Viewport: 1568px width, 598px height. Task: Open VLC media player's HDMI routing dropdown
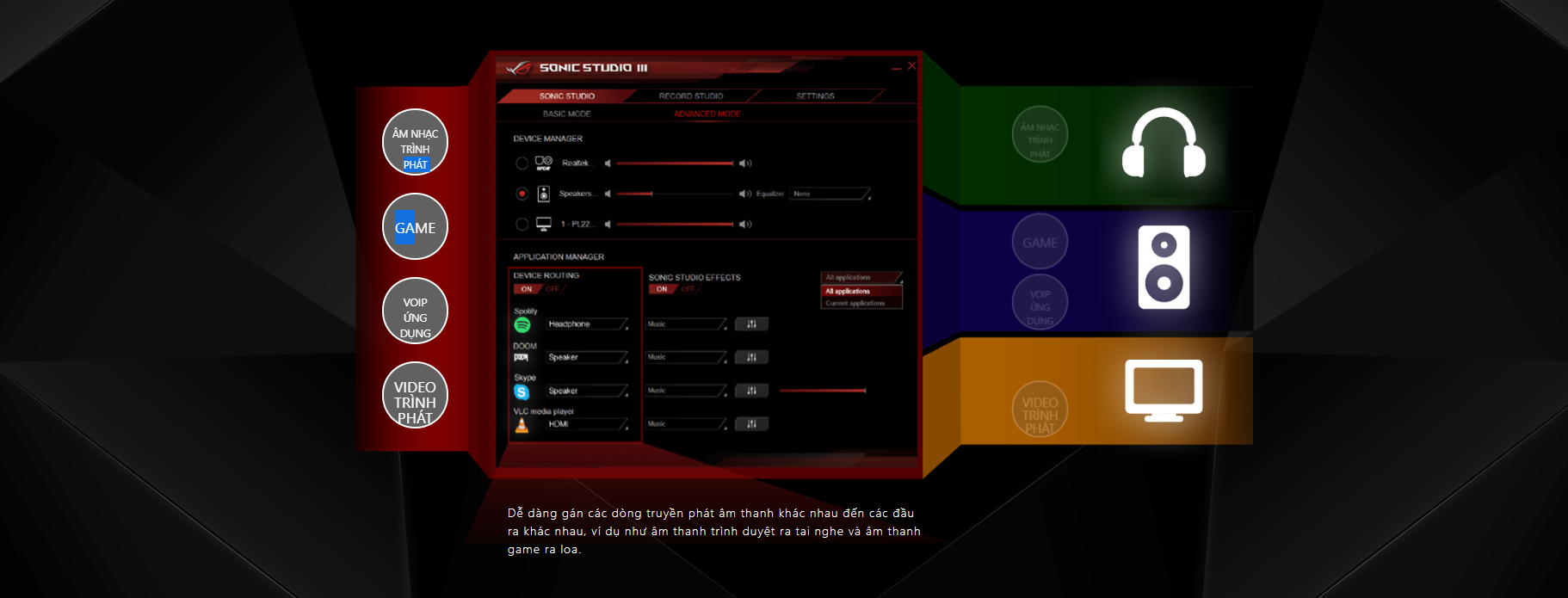[x=587, y=424]
